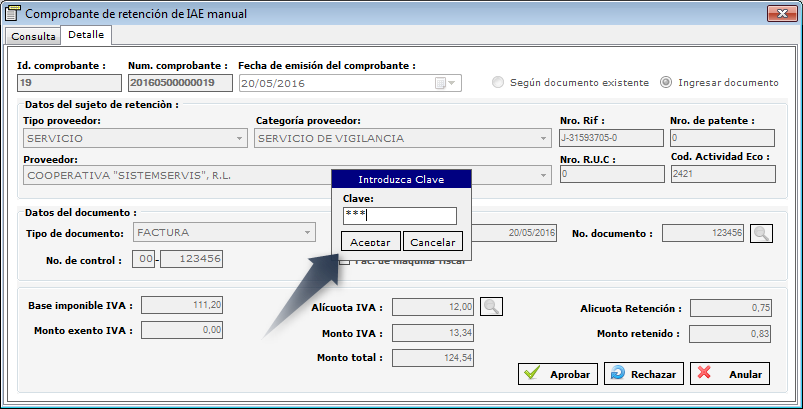
Task: Expand the Tipo de documento dropdown
Action: click(x=307, y=232)
